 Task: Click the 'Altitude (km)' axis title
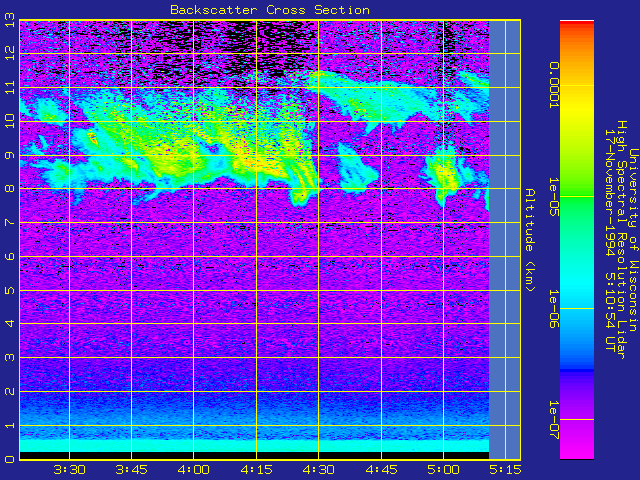tap(529, 240)
